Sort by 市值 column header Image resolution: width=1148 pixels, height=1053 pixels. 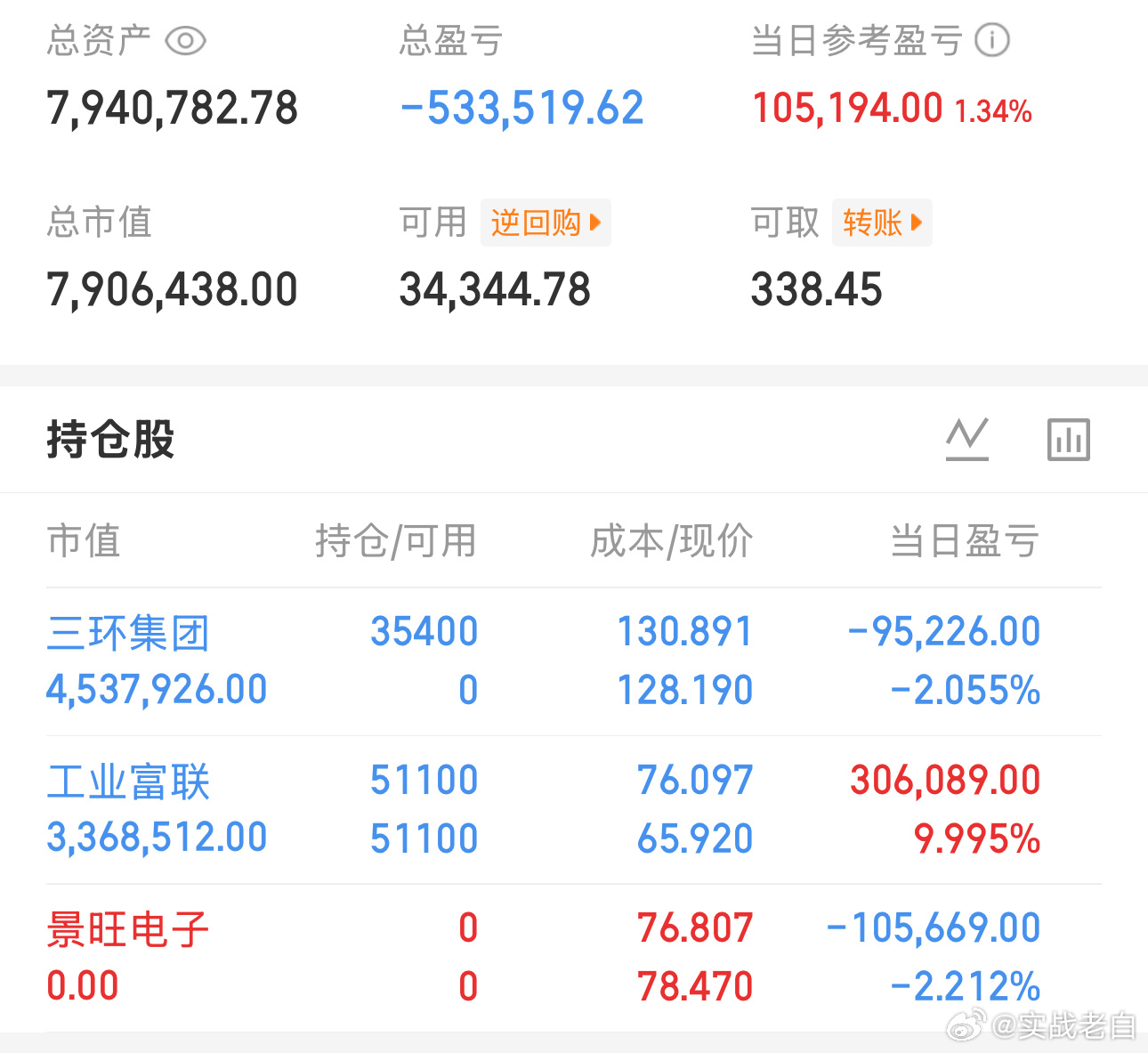point(84,540)
